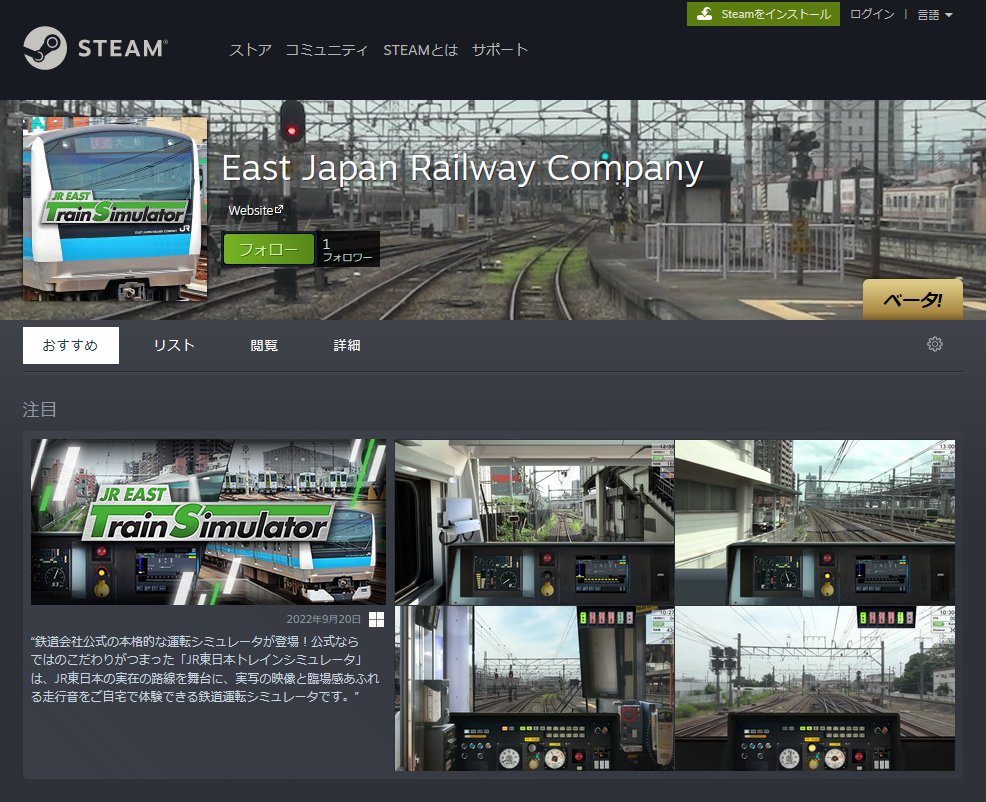Open the top-right rail yard screenshot
The width and height of the screenshot is (986, 802).
point(815,522)
